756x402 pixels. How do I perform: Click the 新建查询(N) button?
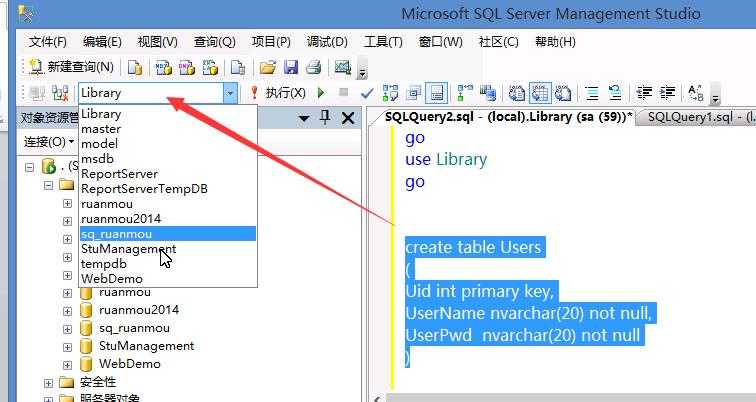pos(71,67)
